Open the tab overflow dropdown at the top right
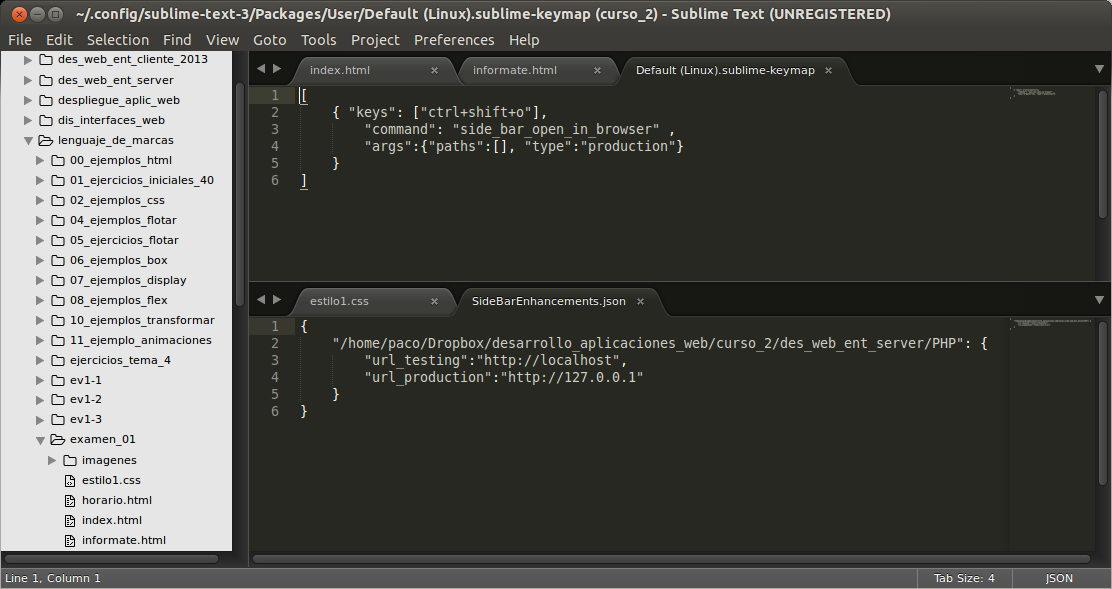Viewport: 1112px width, 589px height. point(1099,70)
